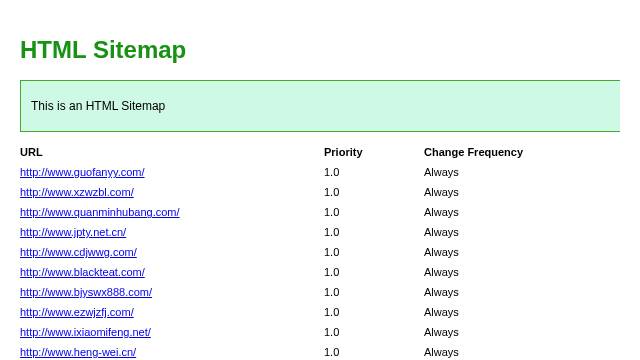This screenshot has width=640, height=360.
Task: Open the guofanyy.com link
Action: [82, 172]
